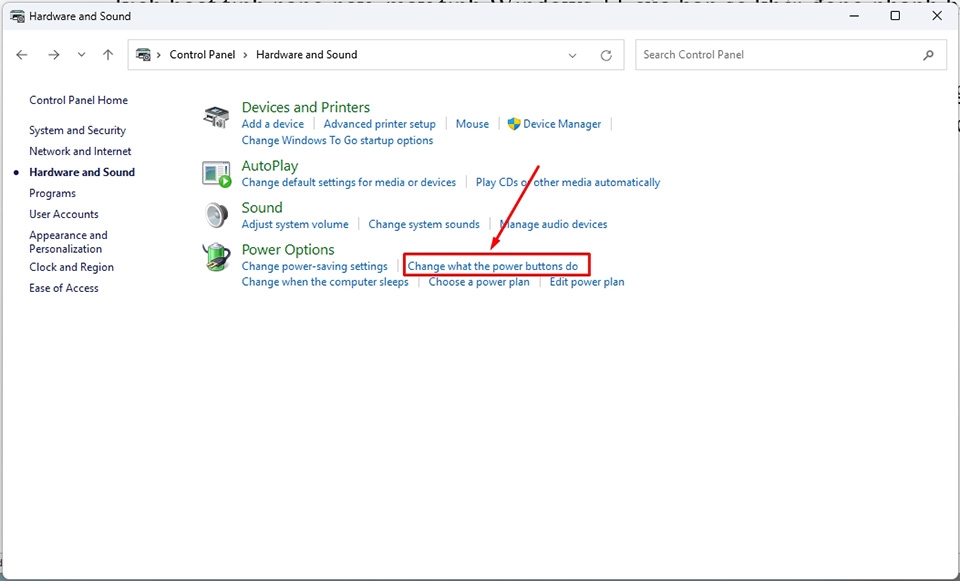960x581 pixels.
Task: Click the search magnifier in search box
Action: pos(927,54)
